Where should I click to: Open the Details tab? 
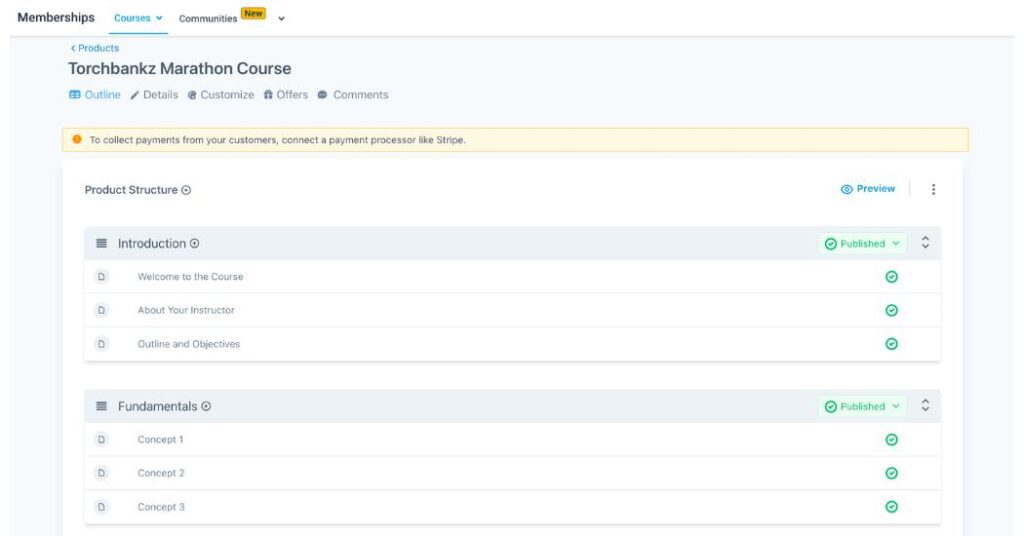point(154,95)
